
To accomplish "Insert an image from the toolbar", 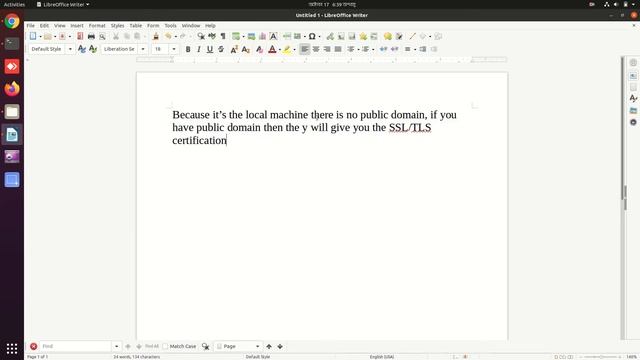I will click(251, 36).
